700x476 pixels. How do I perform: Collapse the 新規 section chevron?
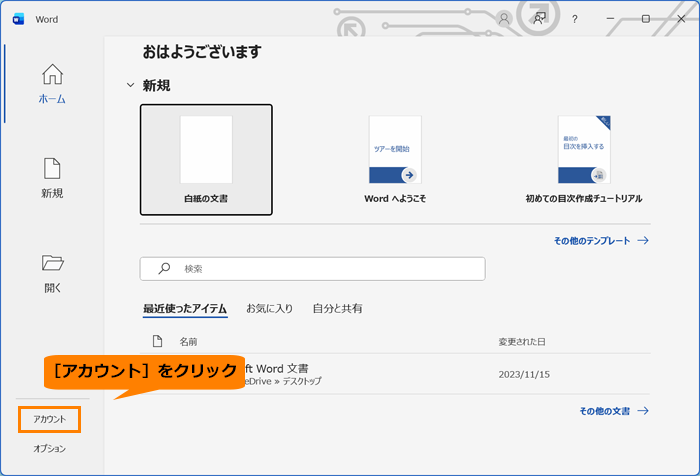click(x=130, y=86)
